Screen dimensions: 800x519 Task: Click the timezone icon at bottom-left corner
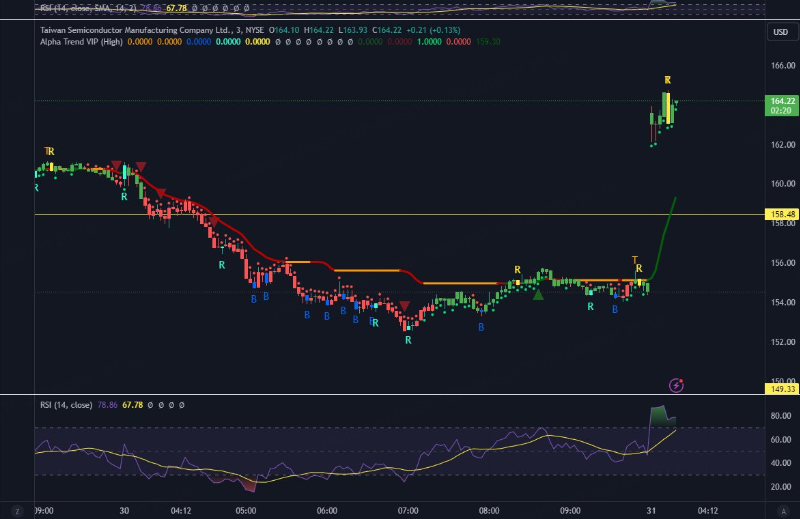(17, 510)
